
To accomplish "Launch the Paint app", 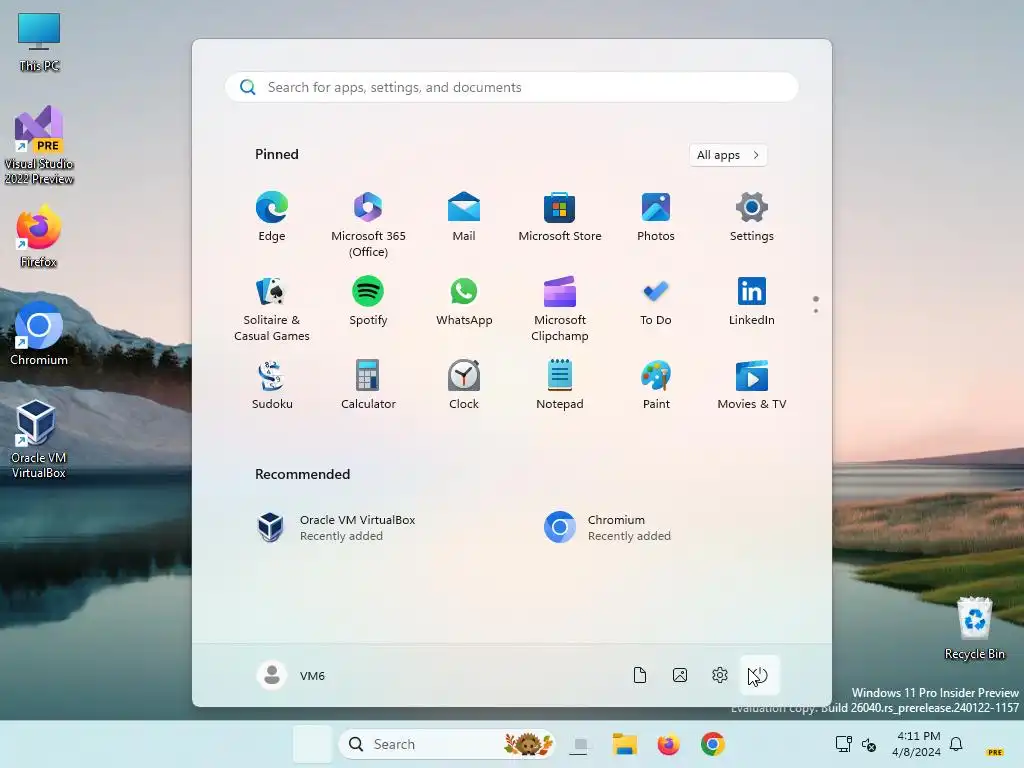I will tap(656, 385).
